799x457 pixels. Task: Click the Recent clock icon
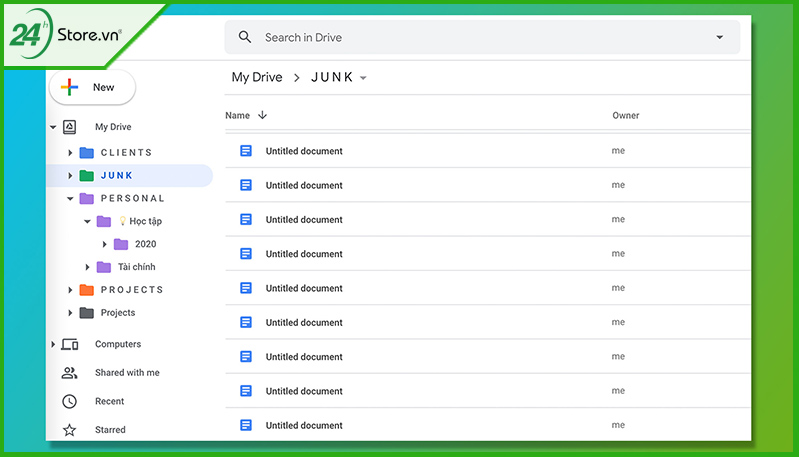point(69,401)
